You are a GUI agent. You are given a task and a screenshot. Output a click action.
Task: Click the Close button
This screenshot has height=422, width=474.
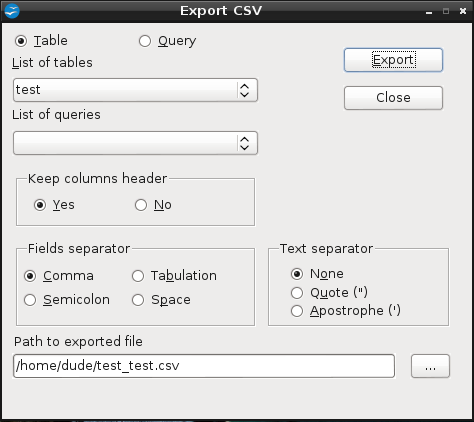click(393, 98)
